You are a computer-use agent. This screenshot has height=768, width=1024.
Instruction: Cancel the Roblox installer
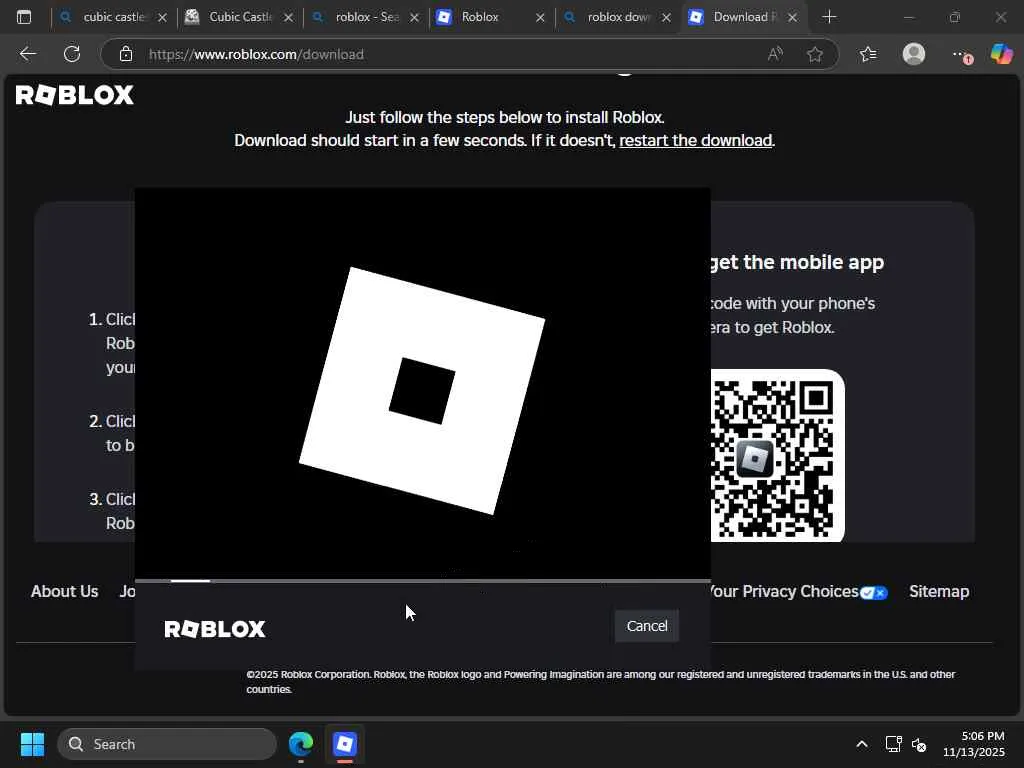(647, 626)
